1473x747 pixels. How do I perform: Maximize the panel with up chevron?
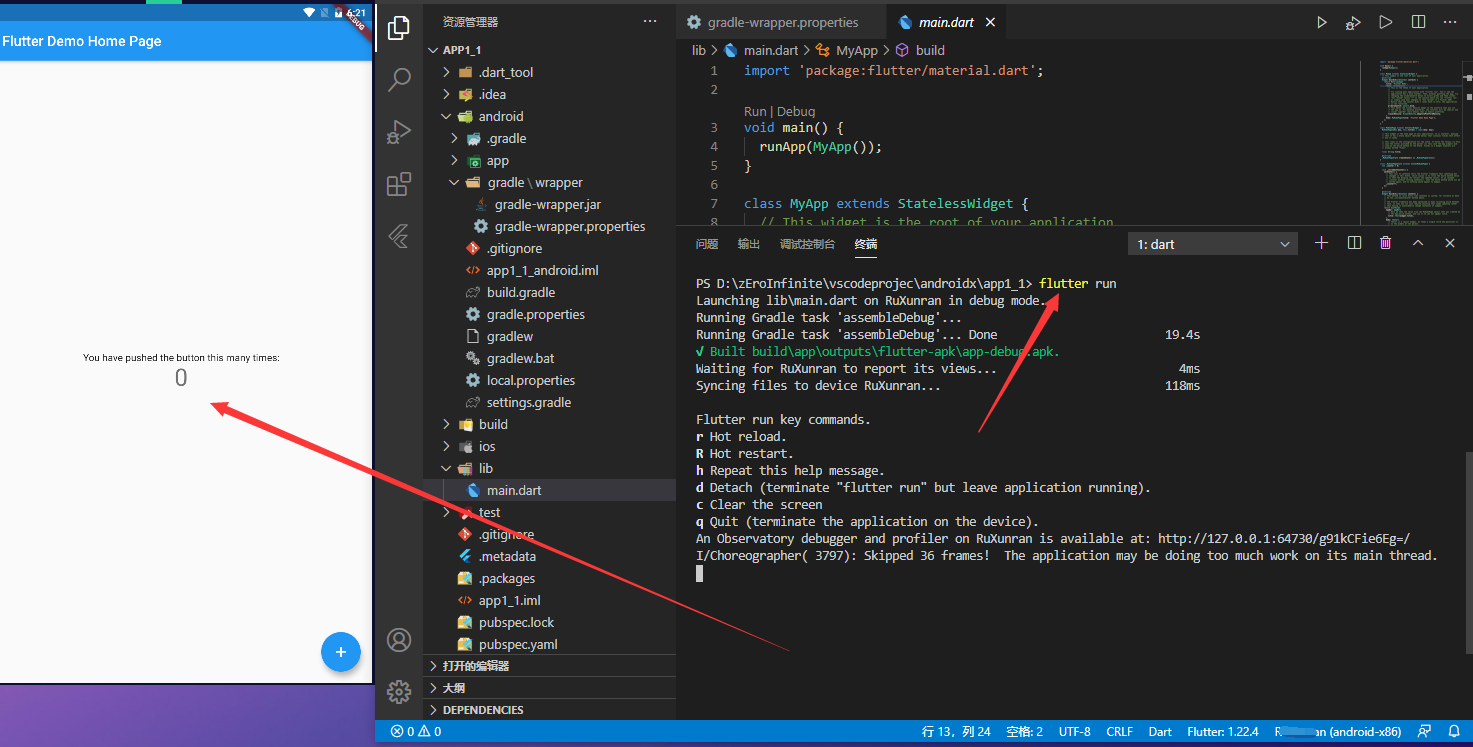pyautogui.click(x=1417, y=243)
